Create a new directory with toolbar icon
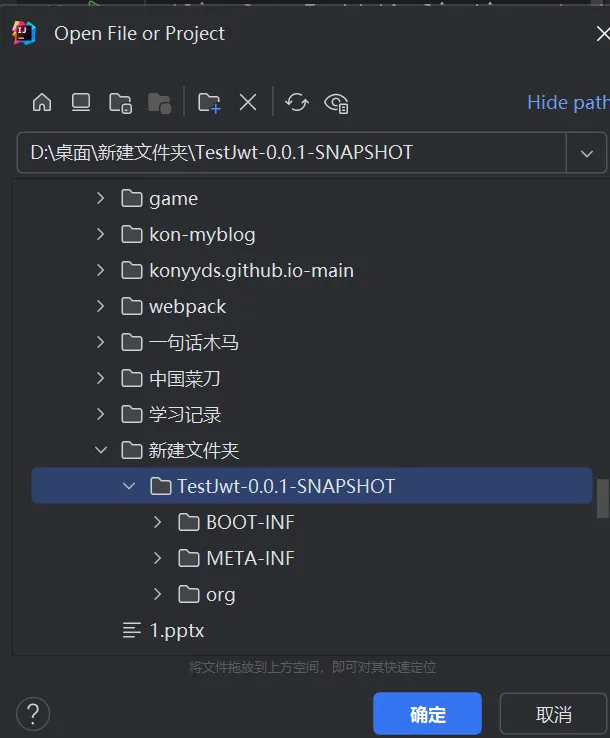 (x=209, y=102)
